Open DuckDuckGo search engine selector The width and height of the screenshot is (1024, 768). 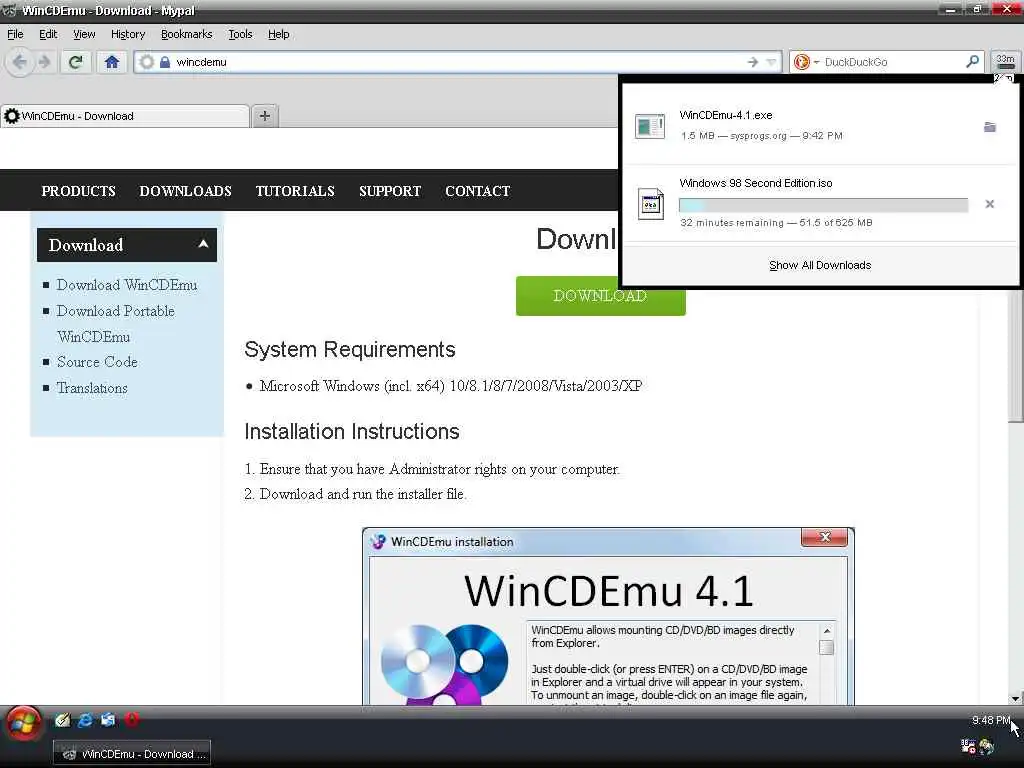click(806, 62)
